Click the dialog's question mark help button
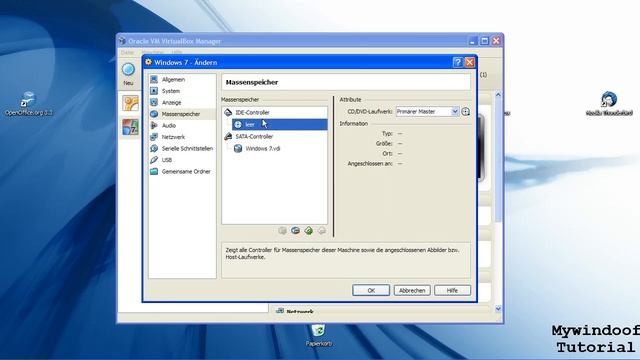The height and width of the screenshot is (360, 640). (x=458, y=62)
